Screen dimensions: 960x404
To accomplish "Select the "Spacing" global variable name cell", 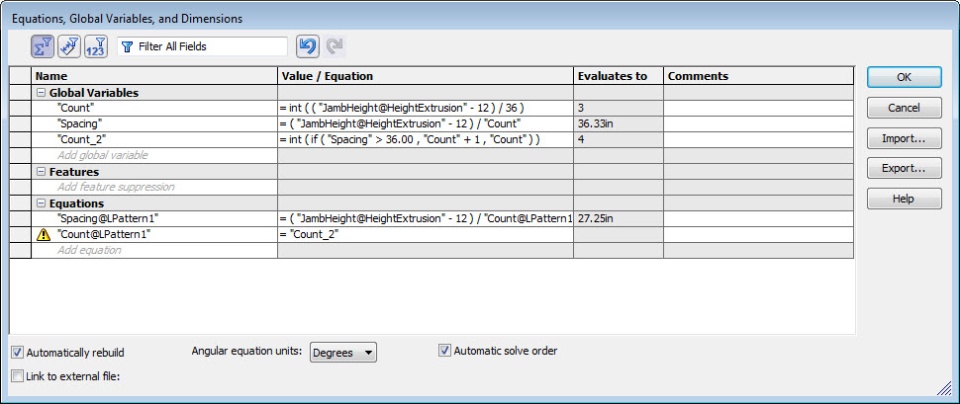I will coord(154,124).
